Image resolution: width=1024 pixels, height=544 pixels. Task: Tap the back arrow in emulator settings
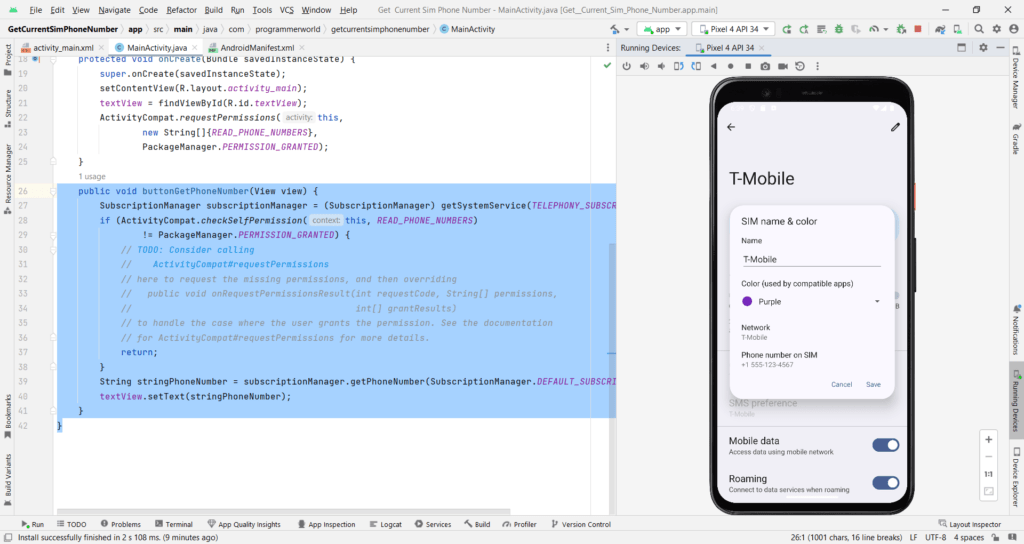pyautogui.click(x=731, y=127)
